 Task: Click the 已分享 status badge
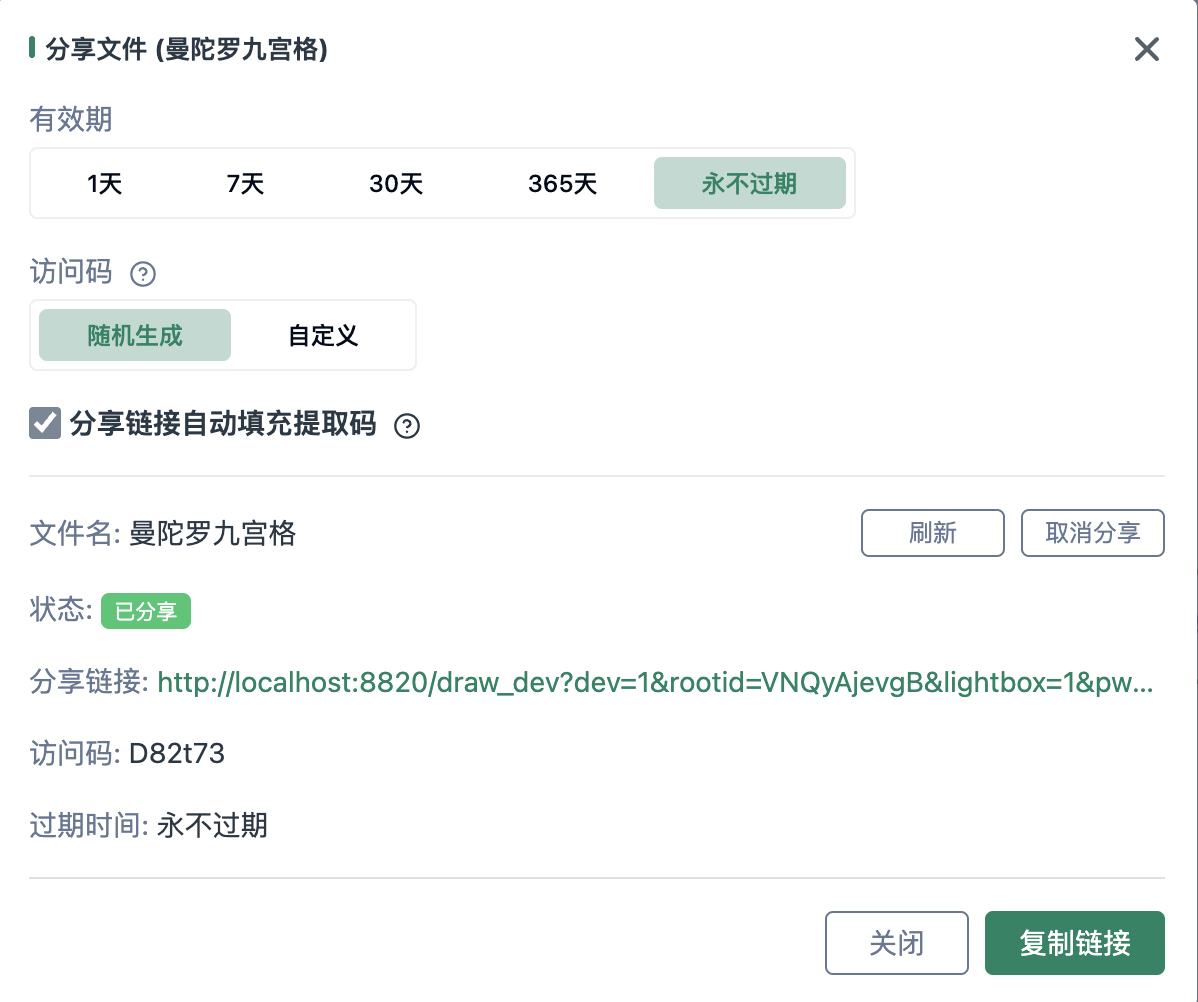(x=146, y=611)
